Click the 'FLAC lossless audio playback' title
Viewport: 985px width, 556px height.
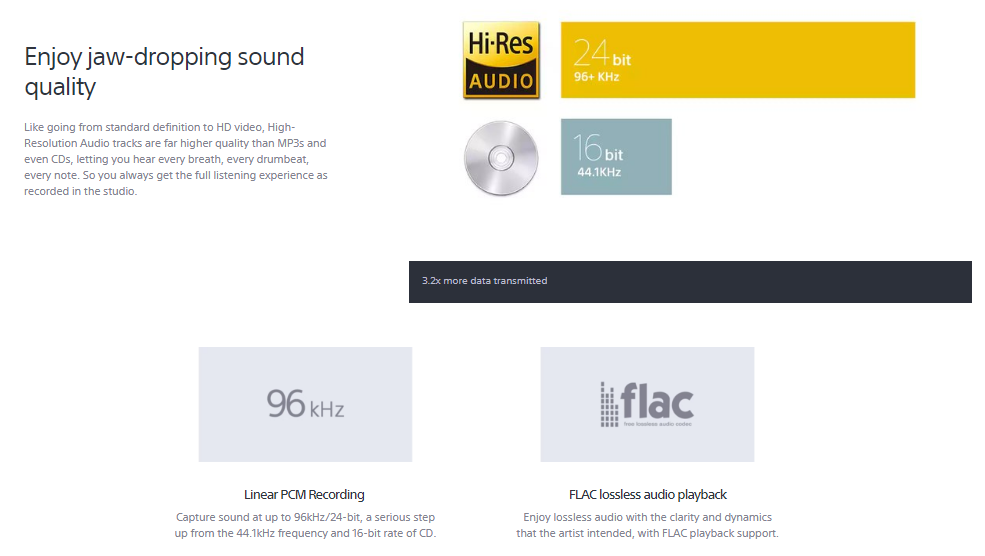[648, 494]
